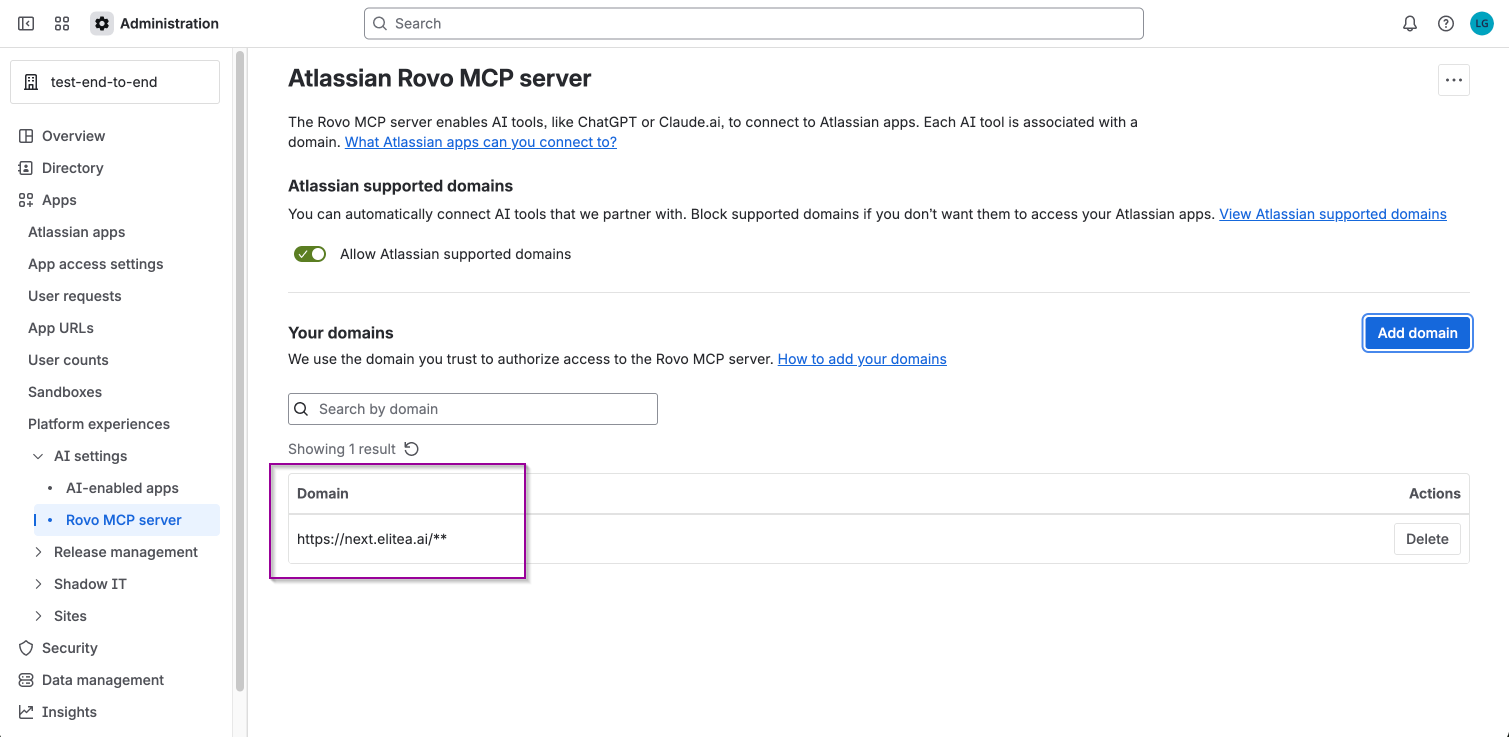Click the help question mark icon
The height and width of the screenshot is (737, 1509).
[x=1446, y=23]
